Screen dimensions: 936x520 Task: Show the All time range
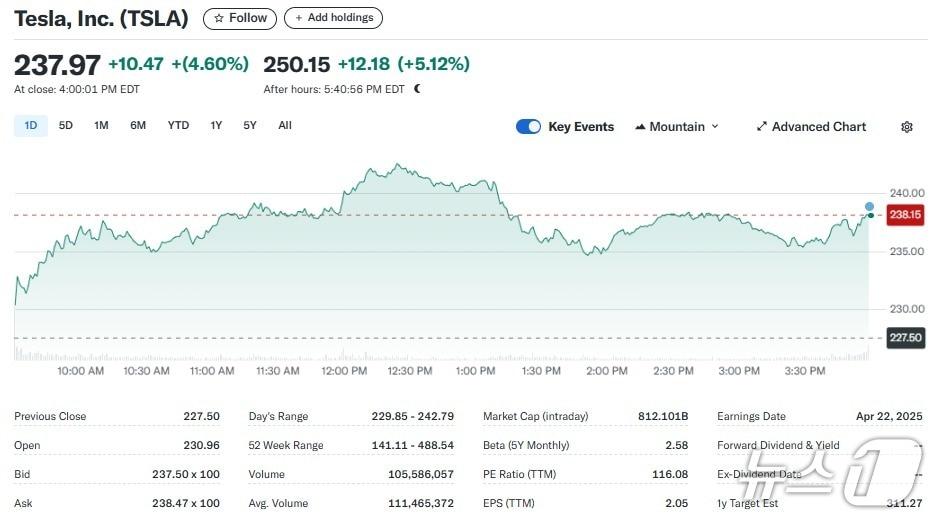(x=285, y=126)
